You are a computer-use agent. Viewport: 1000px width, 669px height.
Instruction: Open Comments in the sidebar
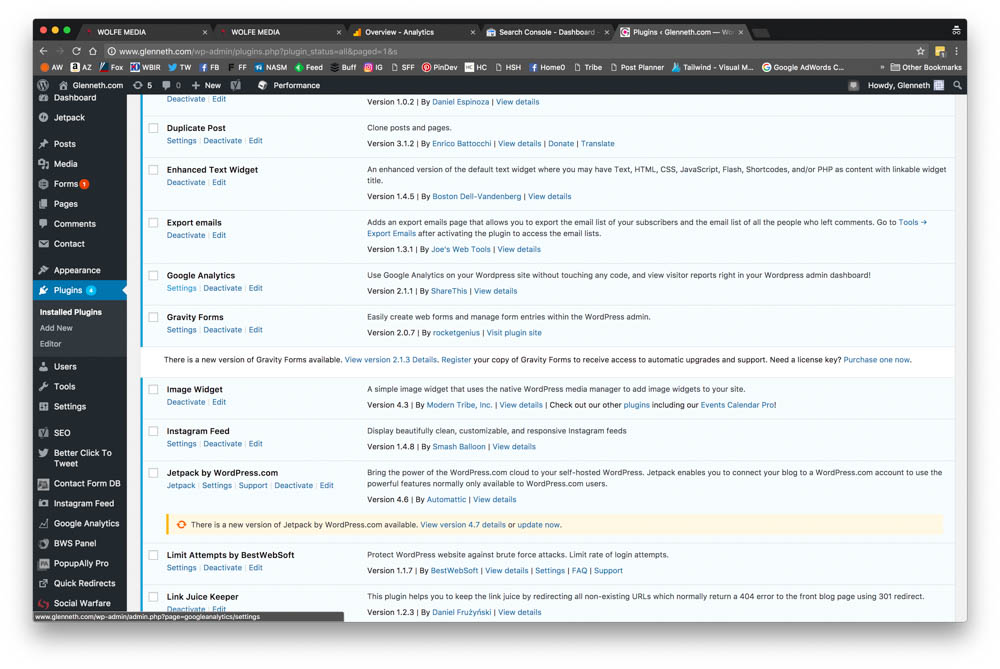(x=74, y=224)
